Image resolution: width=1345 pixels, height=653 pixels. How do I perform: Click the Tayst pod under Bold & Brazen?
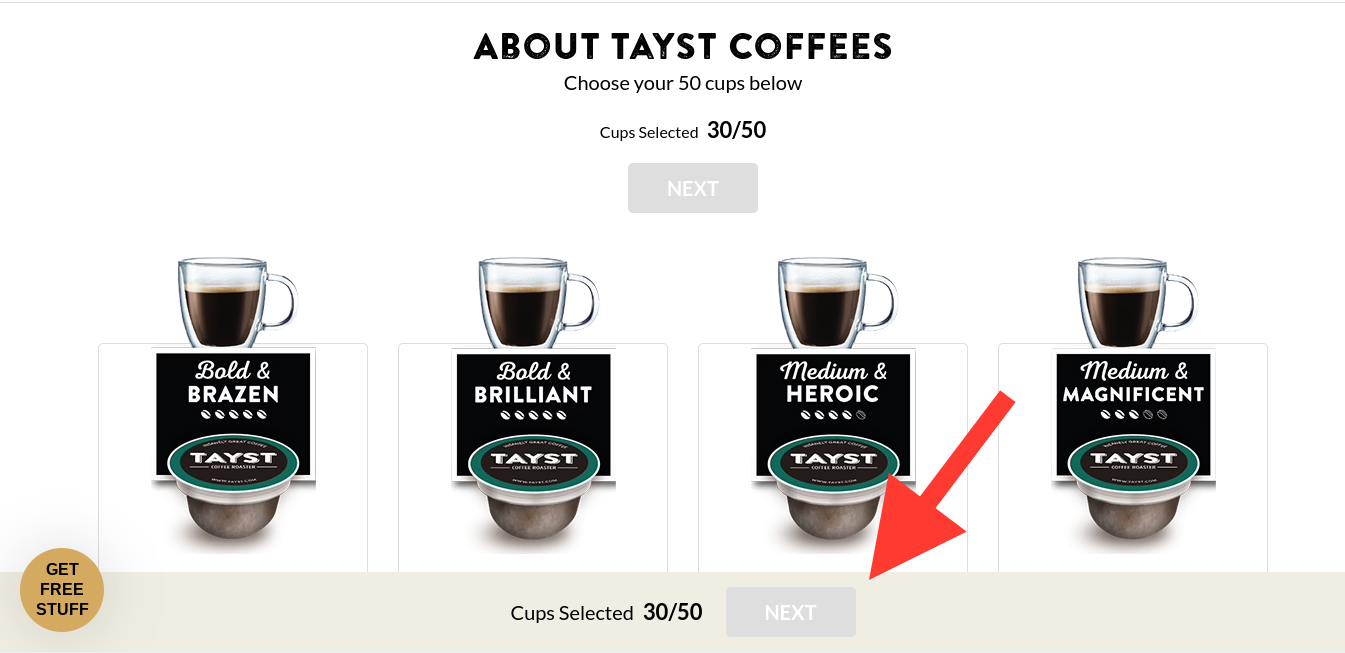[x=233, y=490]
